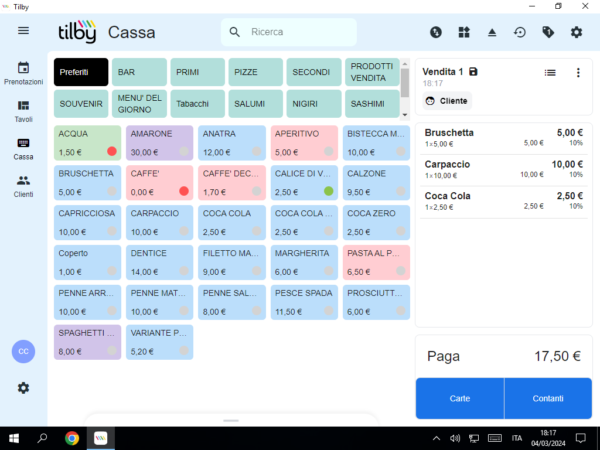Save the sale with floppy disk icon

click(x=473, y=72)
